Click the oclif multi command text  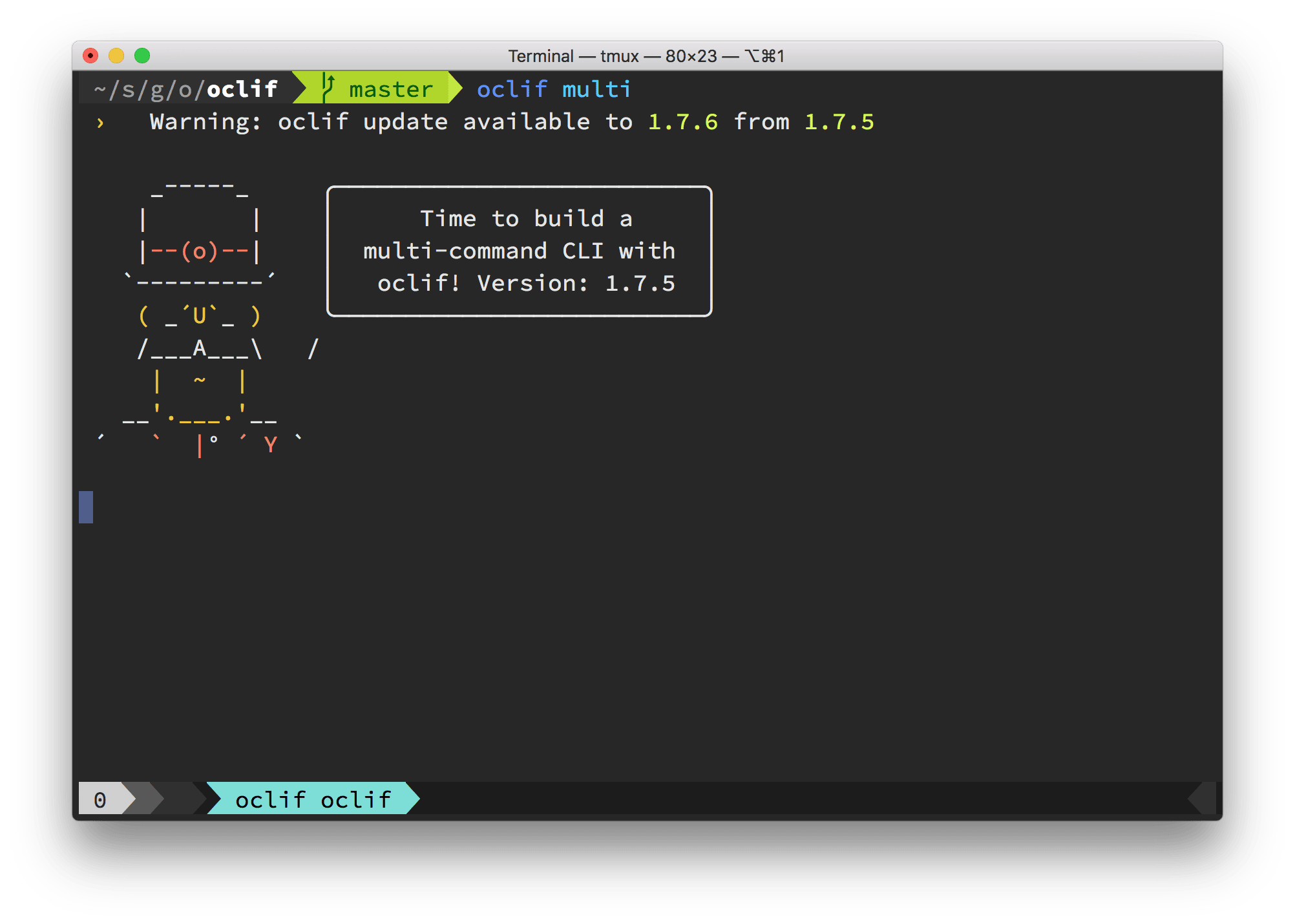554,89
